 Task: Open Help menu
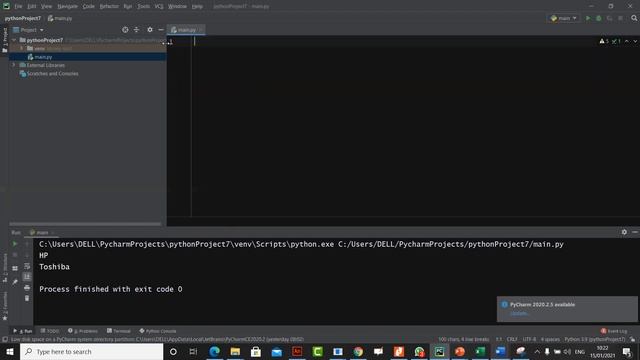tap(197, 6)
